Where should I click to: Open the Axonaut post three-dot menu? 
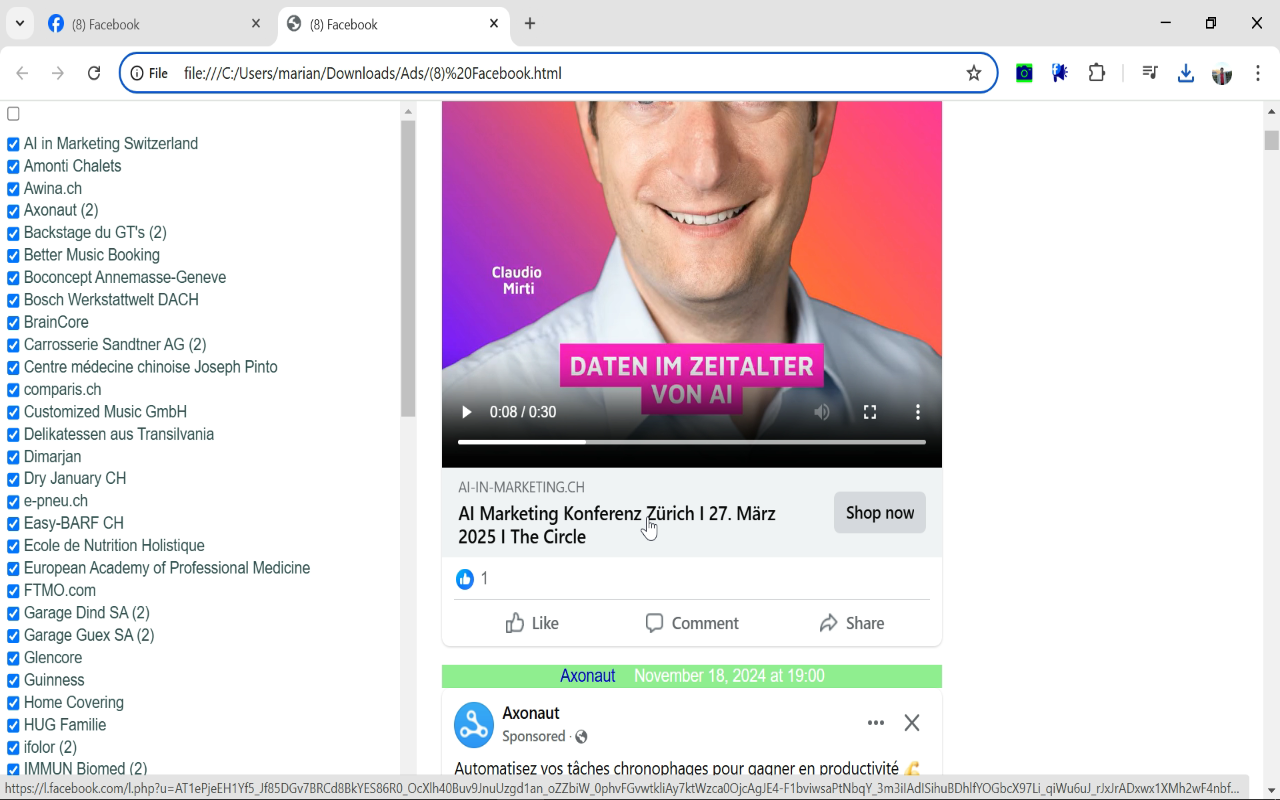[876, 723]
